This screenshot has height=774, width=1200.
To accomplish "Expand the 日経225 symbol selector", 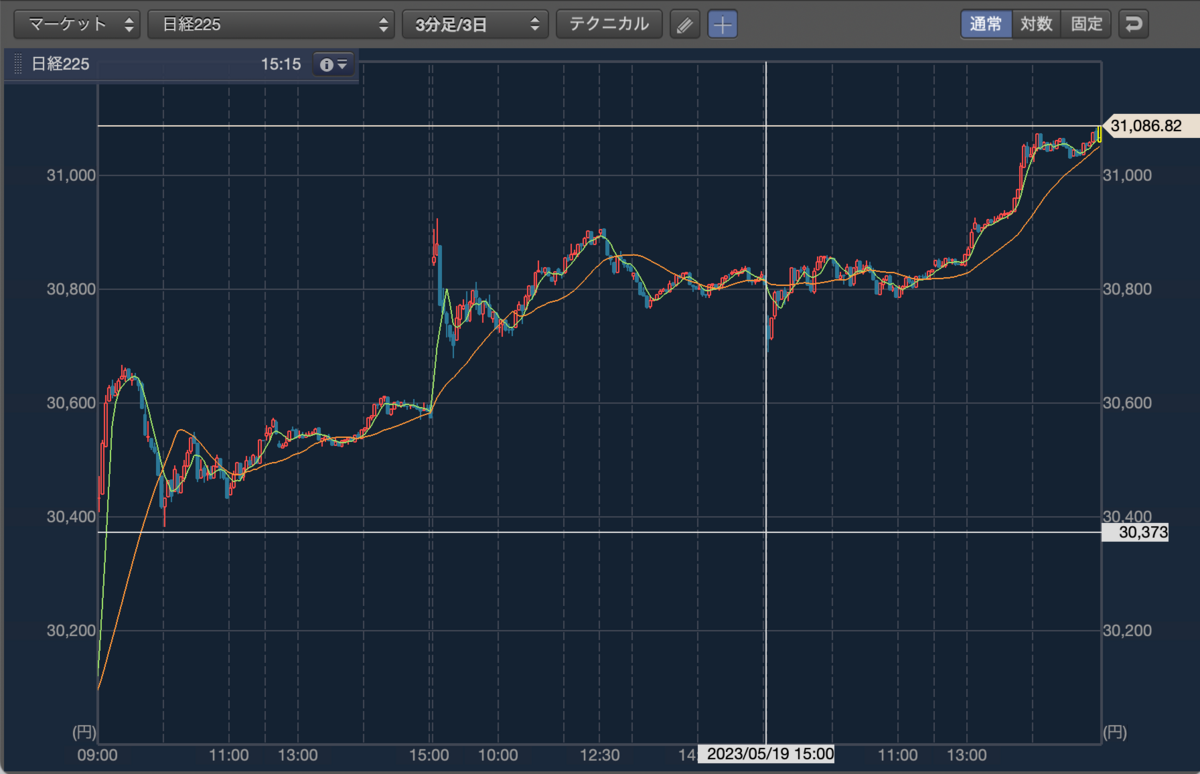I will [x=271, y=24].
